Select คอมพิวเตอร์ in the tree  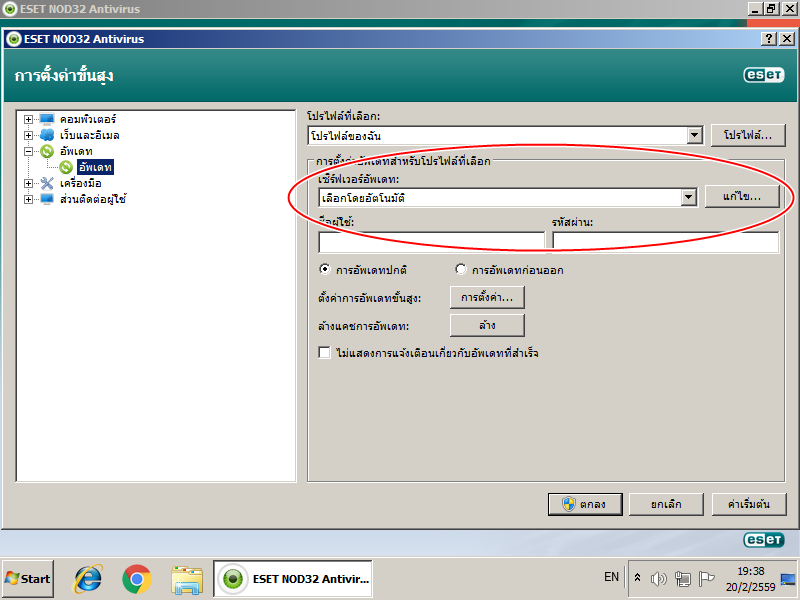(88, 119)
